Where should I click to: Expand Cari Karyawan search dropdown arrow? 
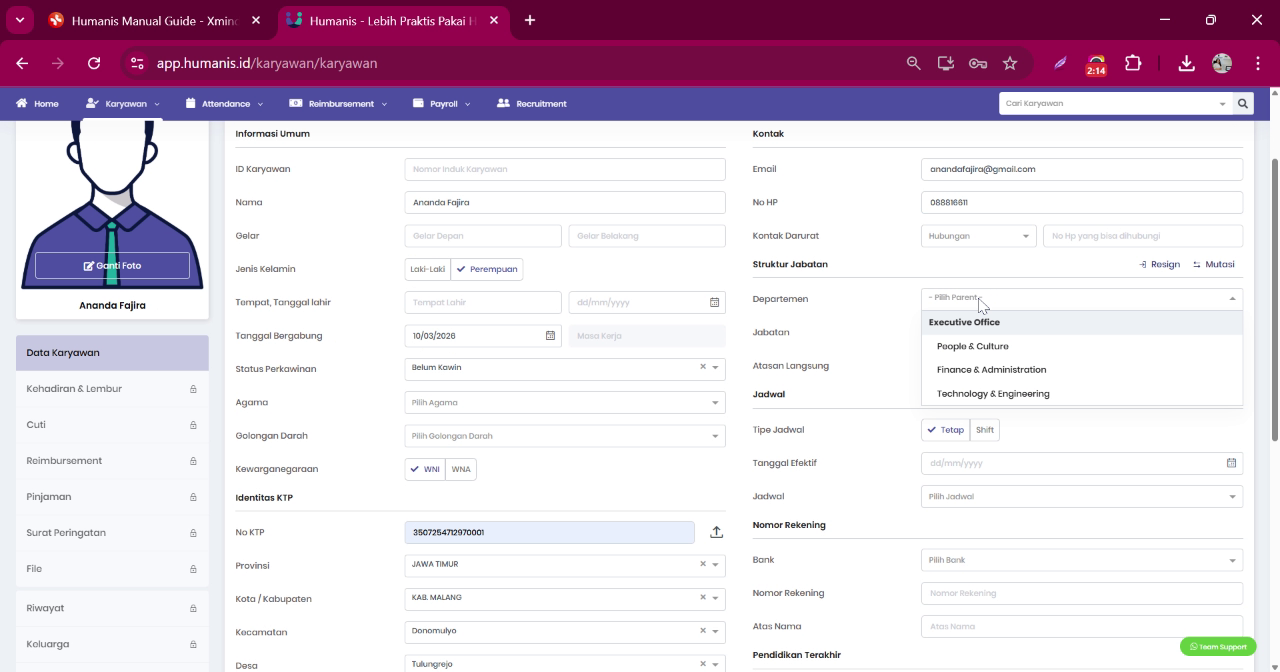tap(1222, 104)
